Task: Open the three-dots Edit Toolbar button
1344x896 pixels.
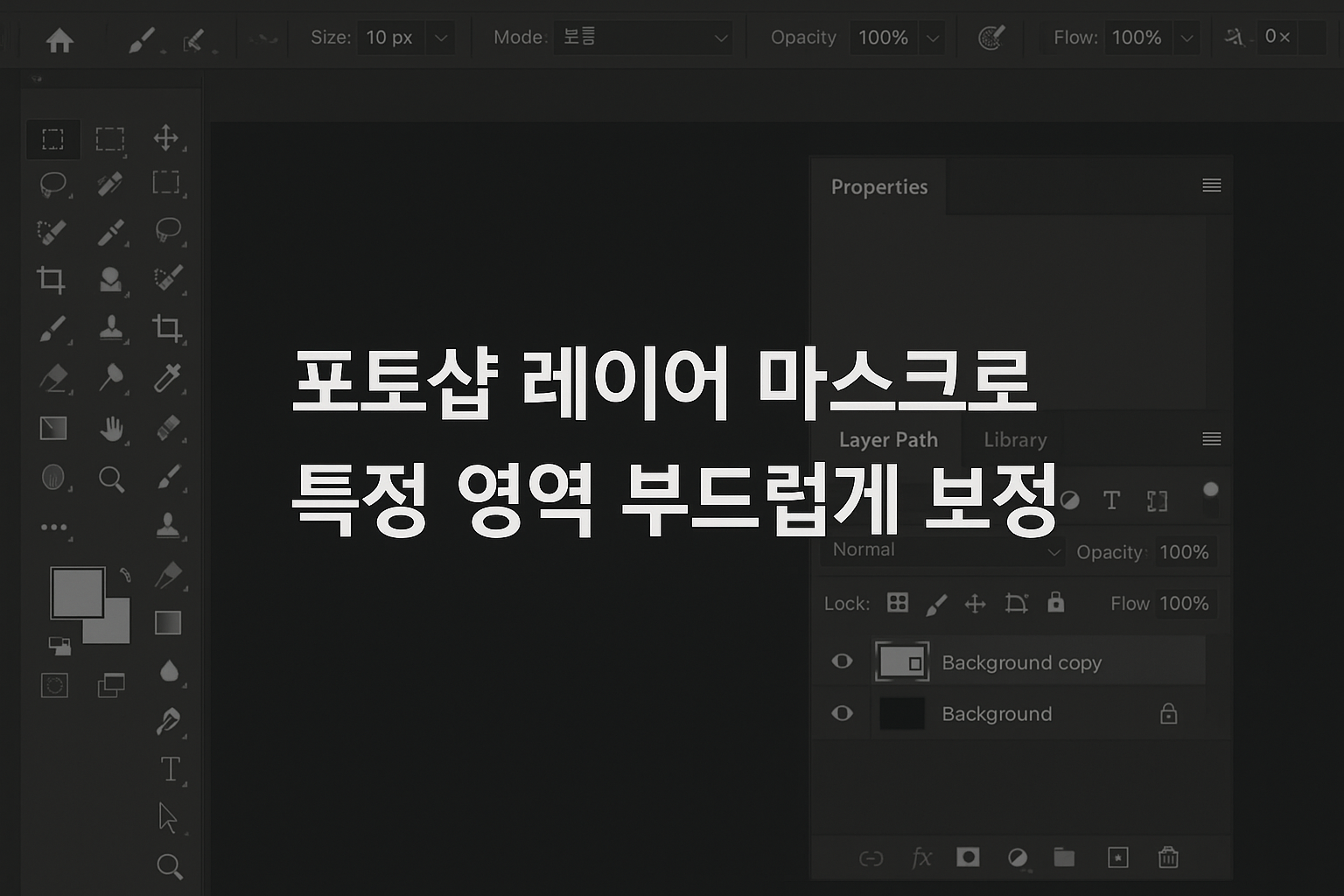Action: [54, 528]
